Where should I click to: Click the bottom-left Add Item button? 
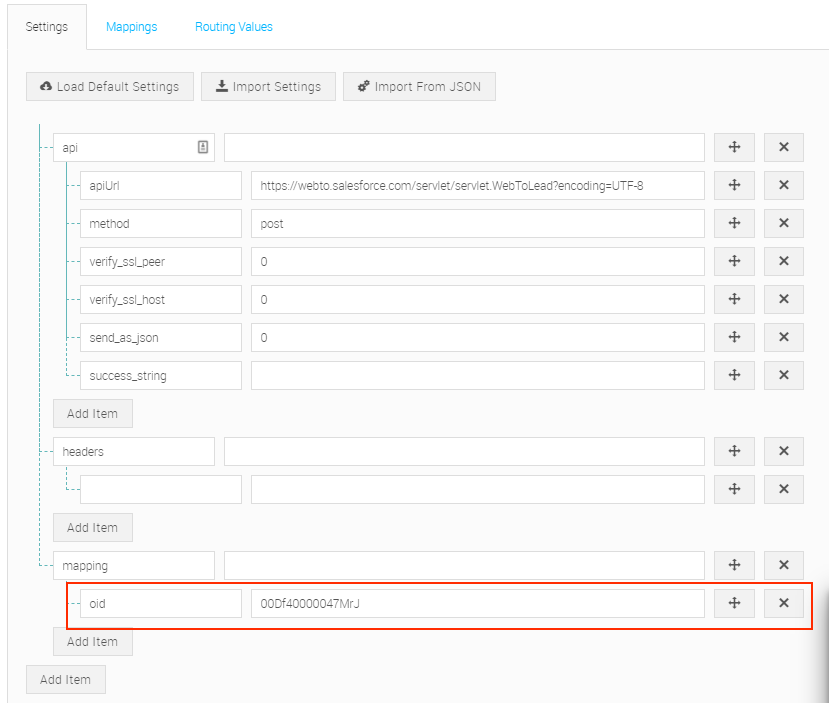[x=65, y=679]
